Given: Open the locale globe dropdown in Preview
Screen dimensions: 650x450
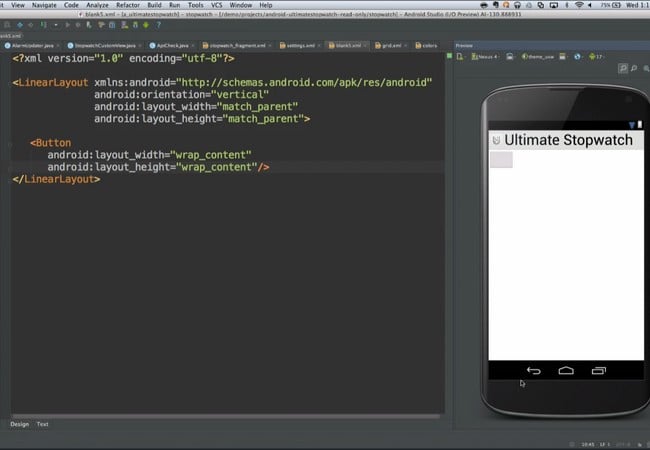Looking at the screenshot, I should pyautogui.click(x=577, y=56).
